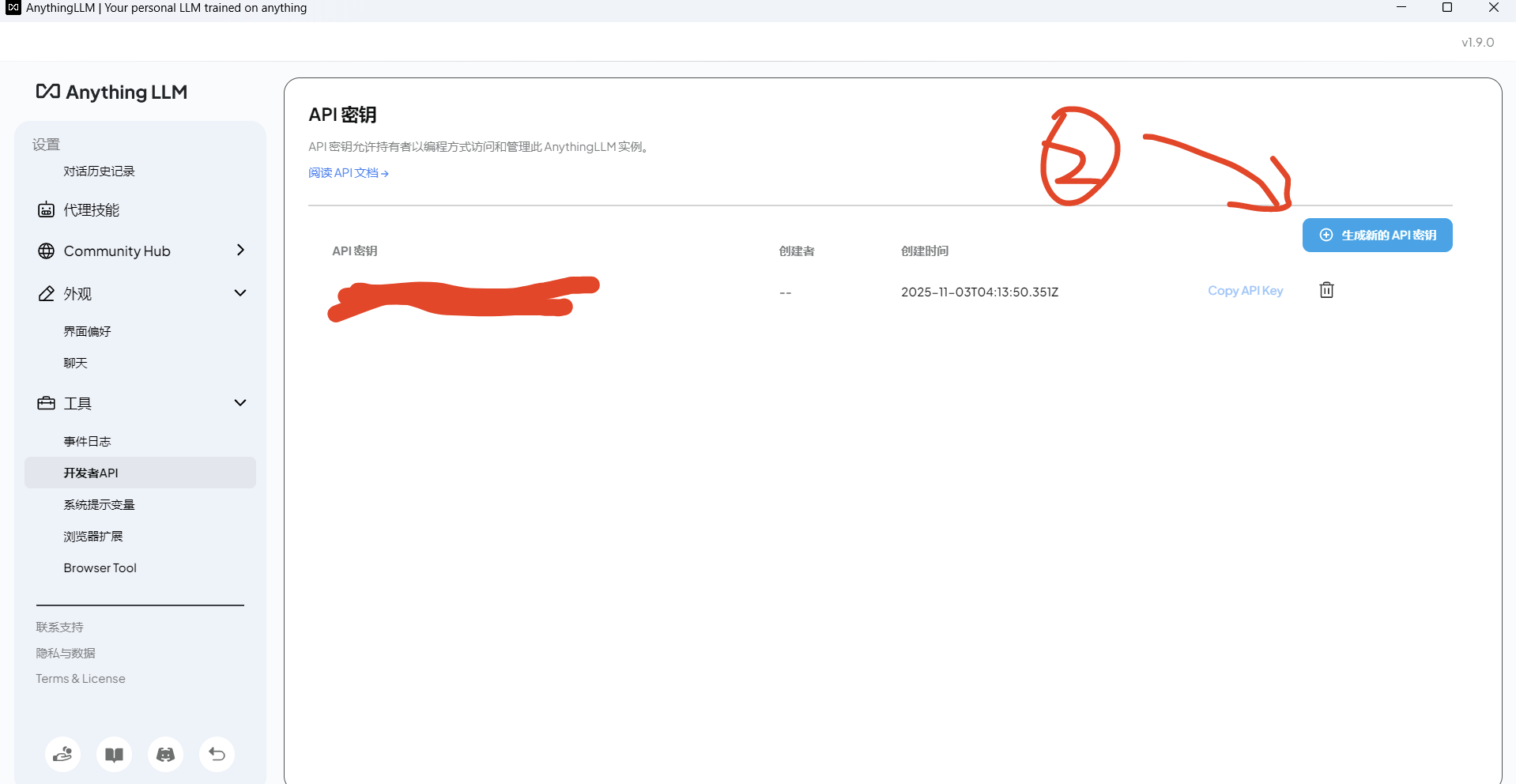
Task: Open the Discord icon in sidebar footer
Action: pos(166,754)
